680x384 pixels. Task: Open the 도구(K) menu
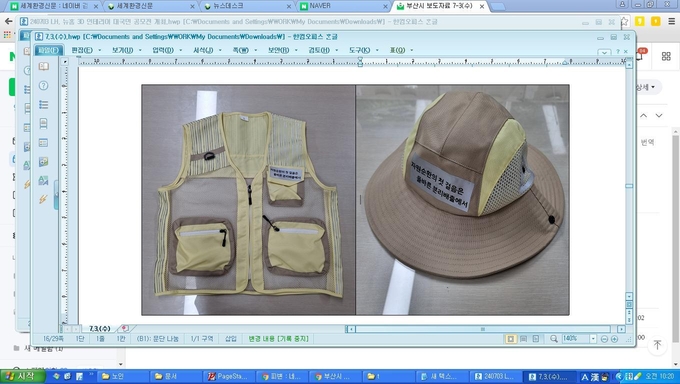point(360,50)
